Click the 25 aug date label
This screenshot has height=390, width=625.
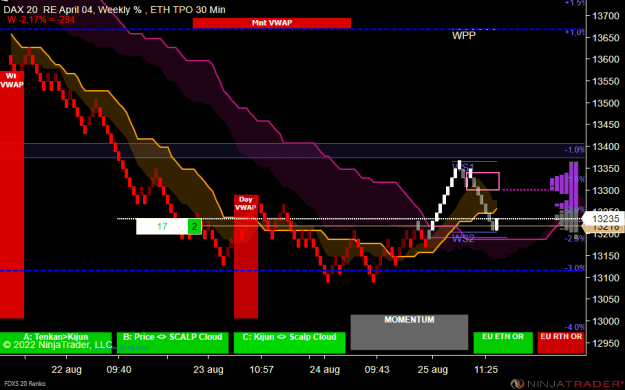pos(432,370)
